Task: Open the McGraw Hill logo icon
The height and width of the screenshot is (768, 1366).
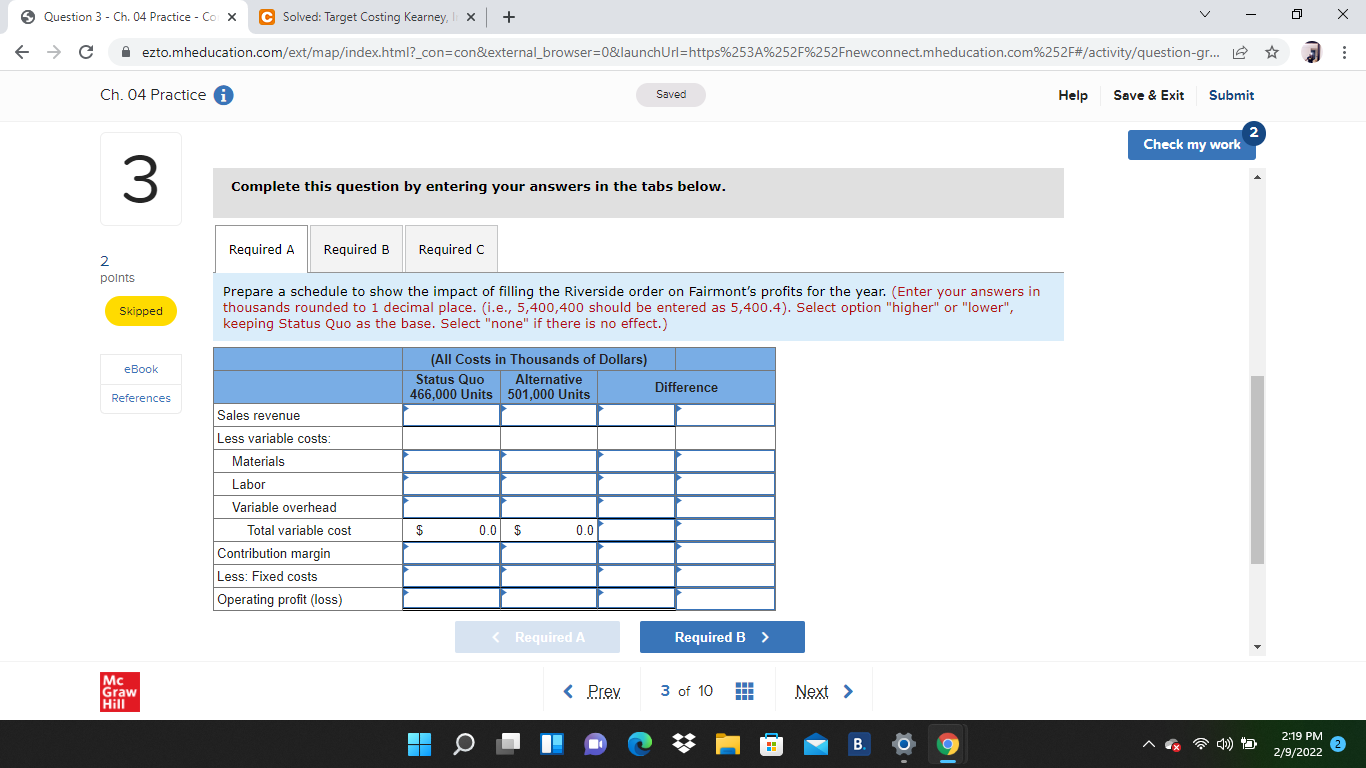Action: pos(118,690)
